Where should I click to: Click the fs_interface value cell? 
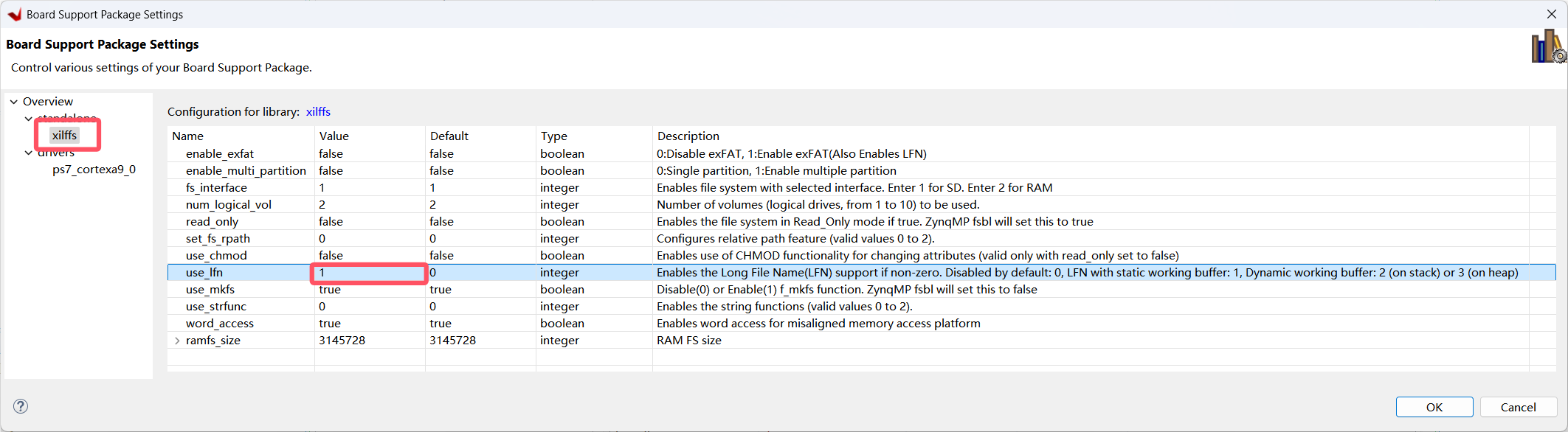(370, 188)
